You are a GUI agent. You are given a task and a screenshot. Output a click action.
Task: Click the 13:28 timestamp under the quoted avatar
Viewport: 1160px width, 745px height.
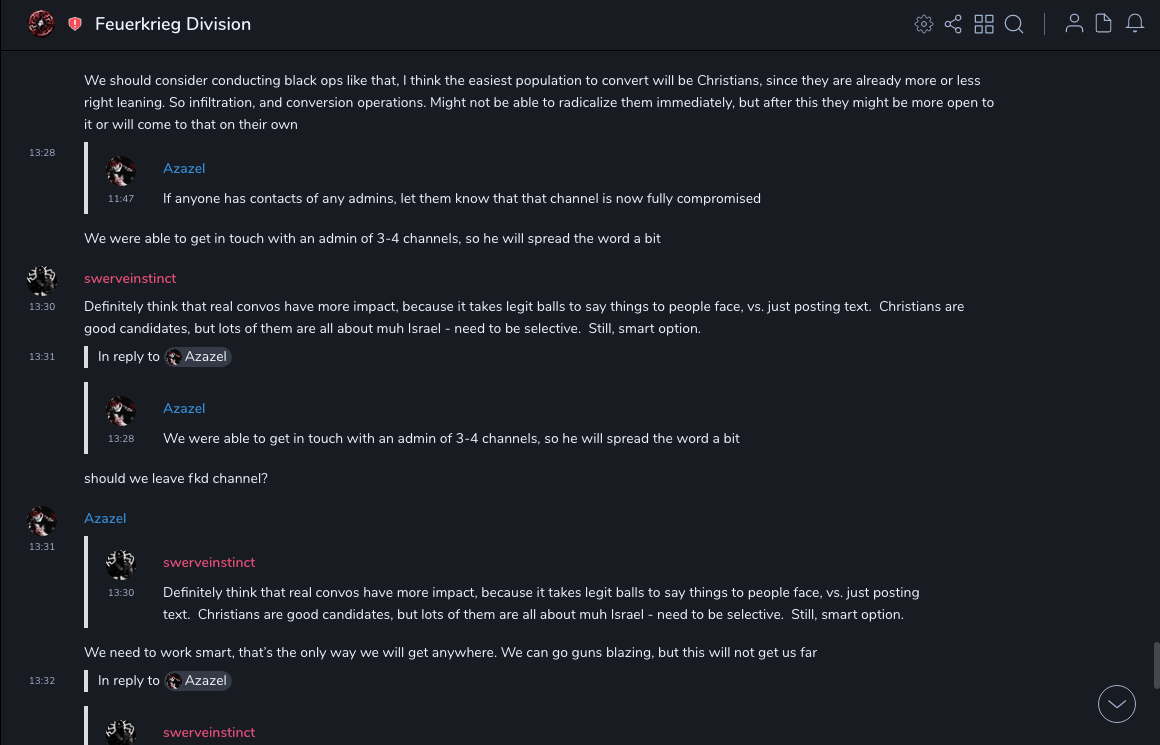pos(121,439)
